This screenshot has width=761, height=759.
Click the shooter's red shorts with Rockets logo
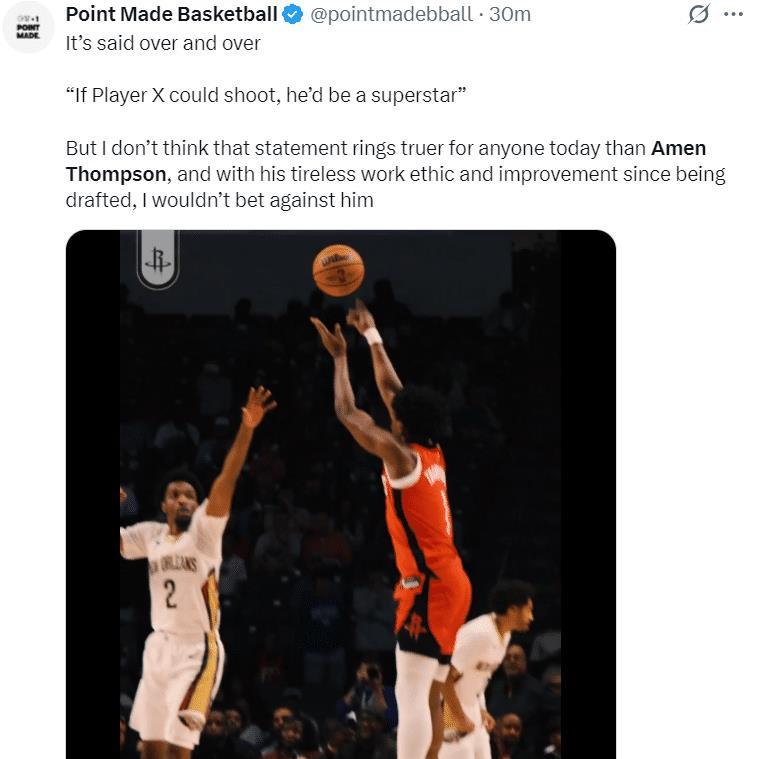[x=430, y=612]
